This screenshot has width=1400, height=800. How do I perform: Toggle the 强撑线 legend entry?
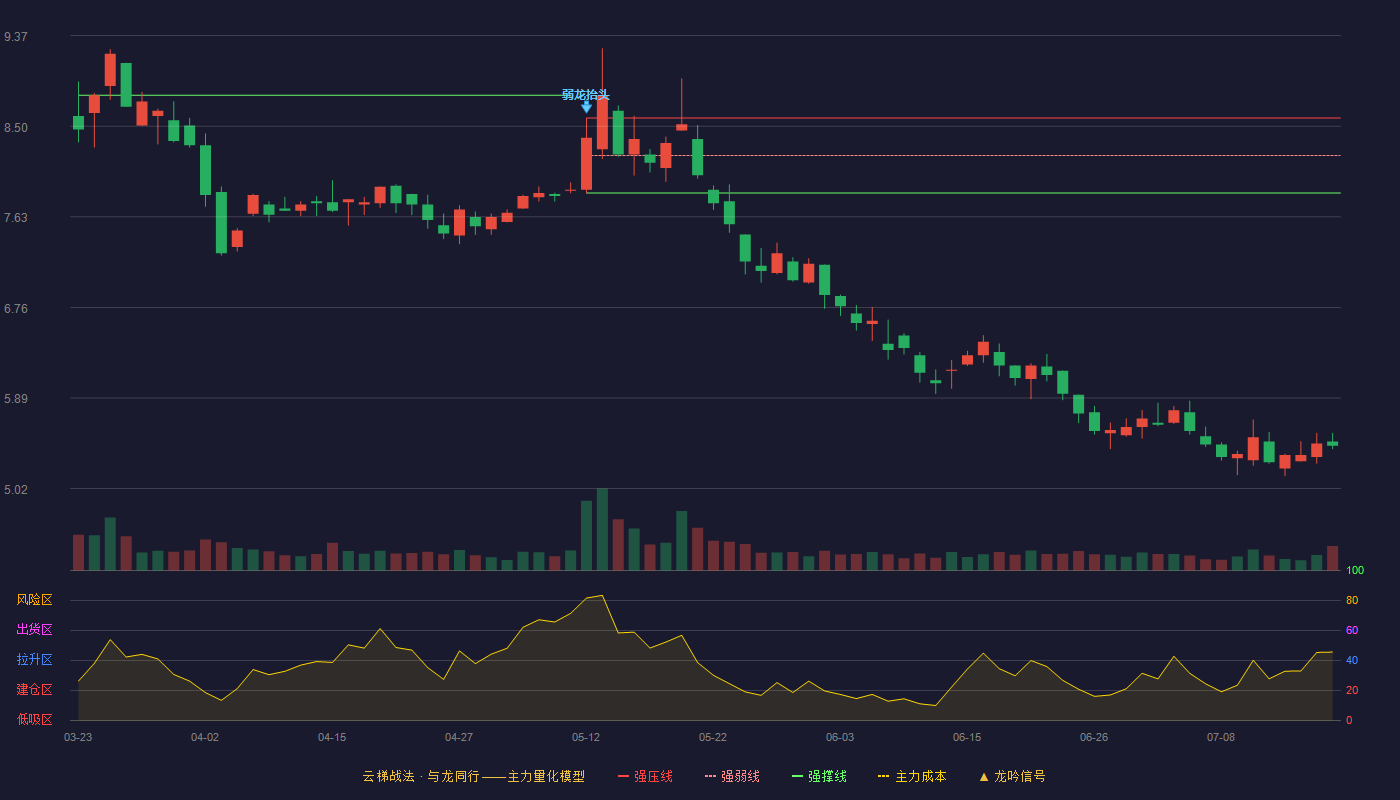click(x=819, y=776)
